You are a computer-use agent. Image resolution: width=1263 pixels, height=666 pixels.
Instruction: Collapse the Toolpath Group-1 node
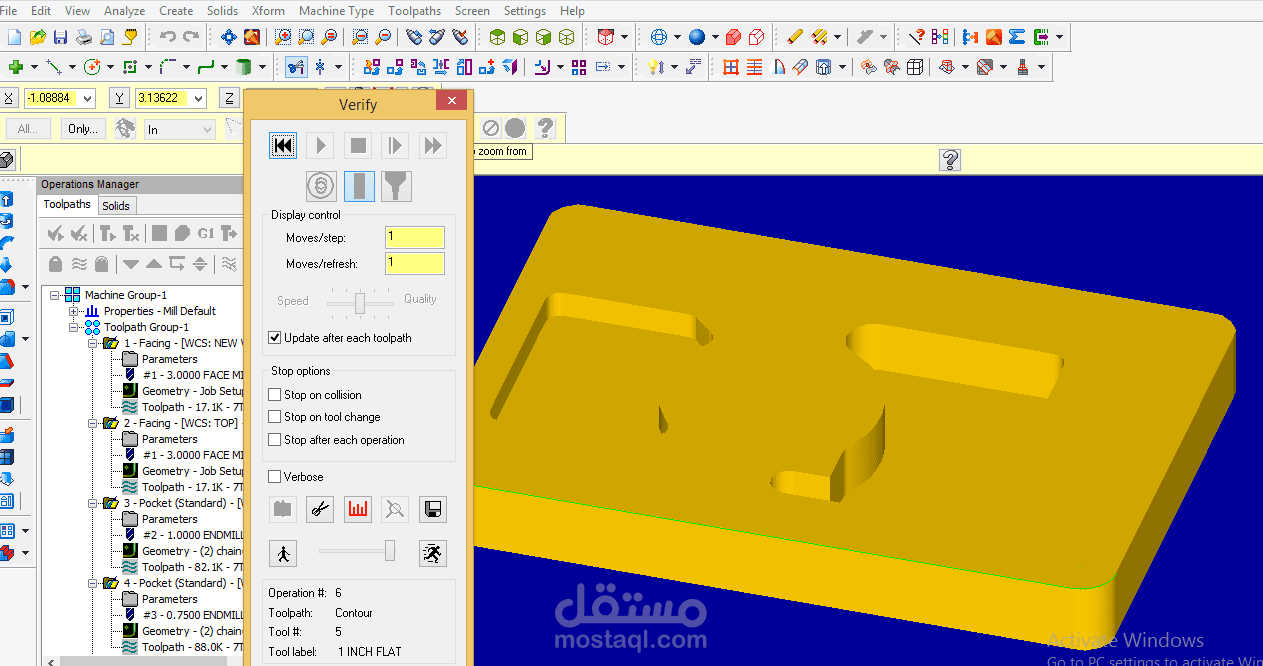click(x=73, y=327)
